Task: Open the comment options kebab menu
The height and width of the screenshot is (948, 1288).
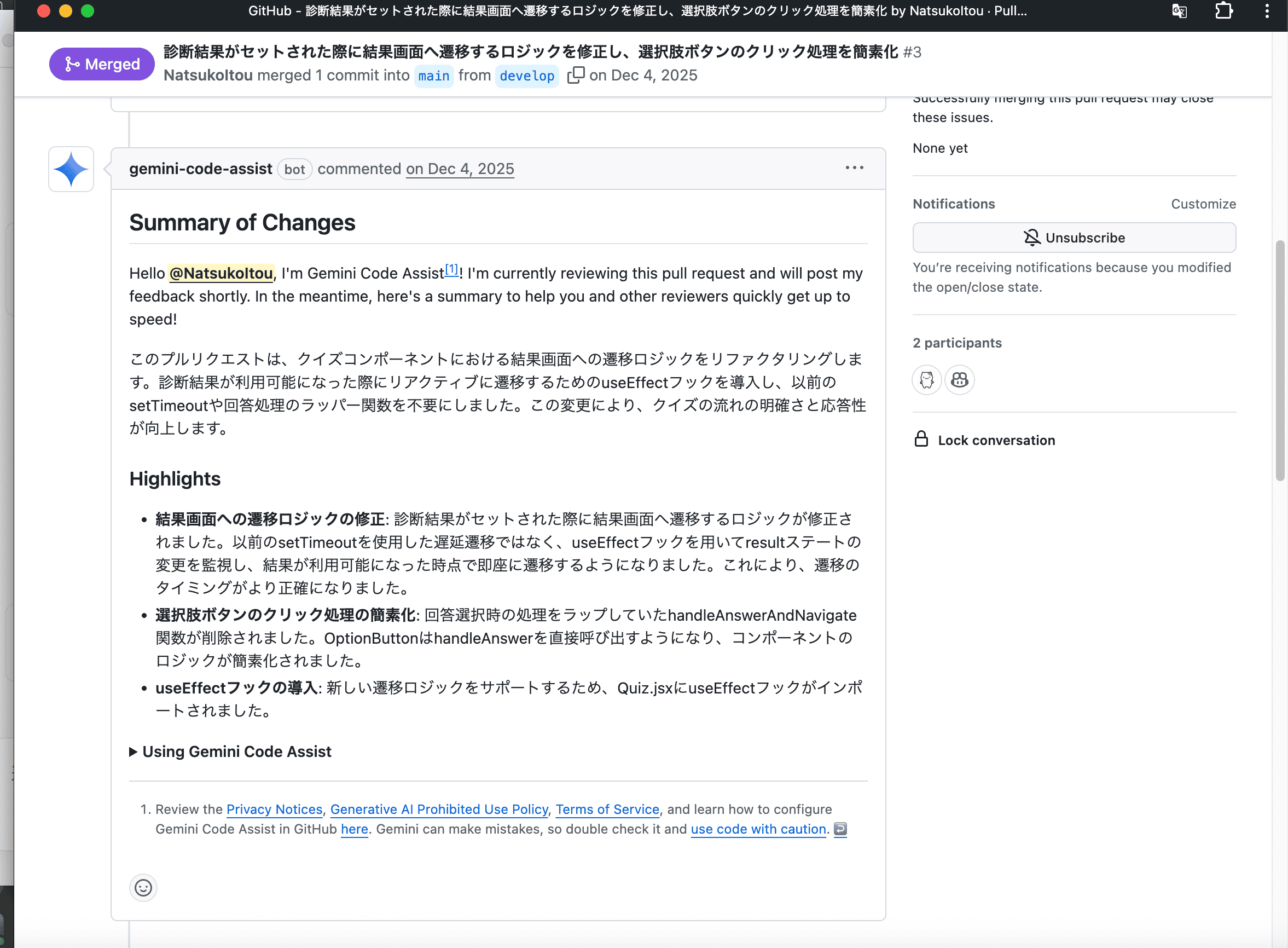Action: coord(854,167)
